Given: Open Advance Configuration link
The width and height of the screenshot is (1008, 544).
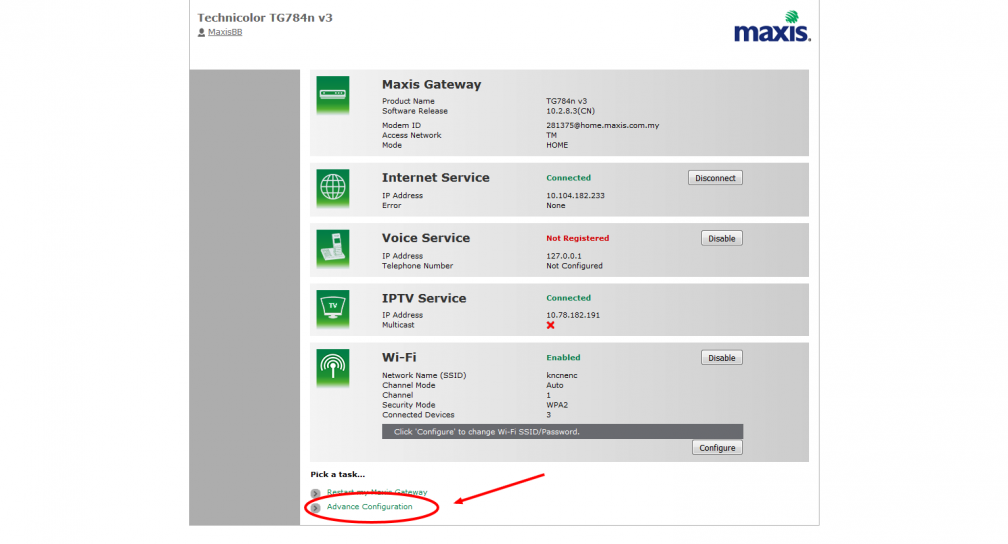Looking at the screenshot, I should (370, 507).
